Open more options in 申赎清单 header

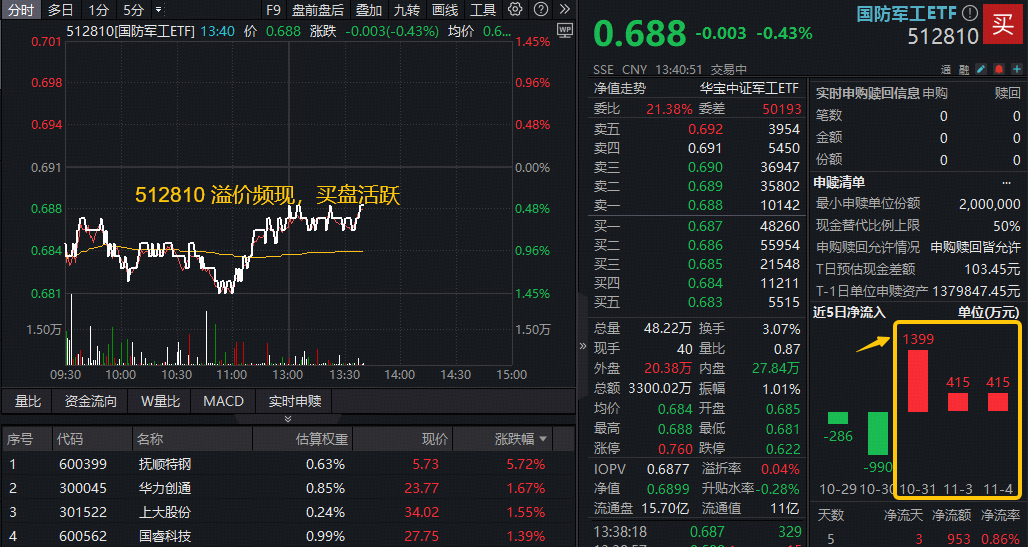(x=1005, y=182)
